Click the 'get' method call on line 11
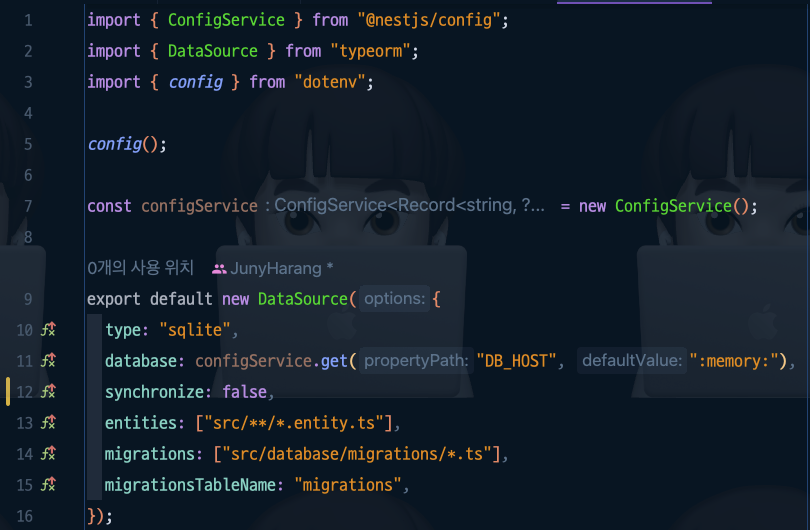Viewport: 810px width, 530px height. click(x=334, y=361)
